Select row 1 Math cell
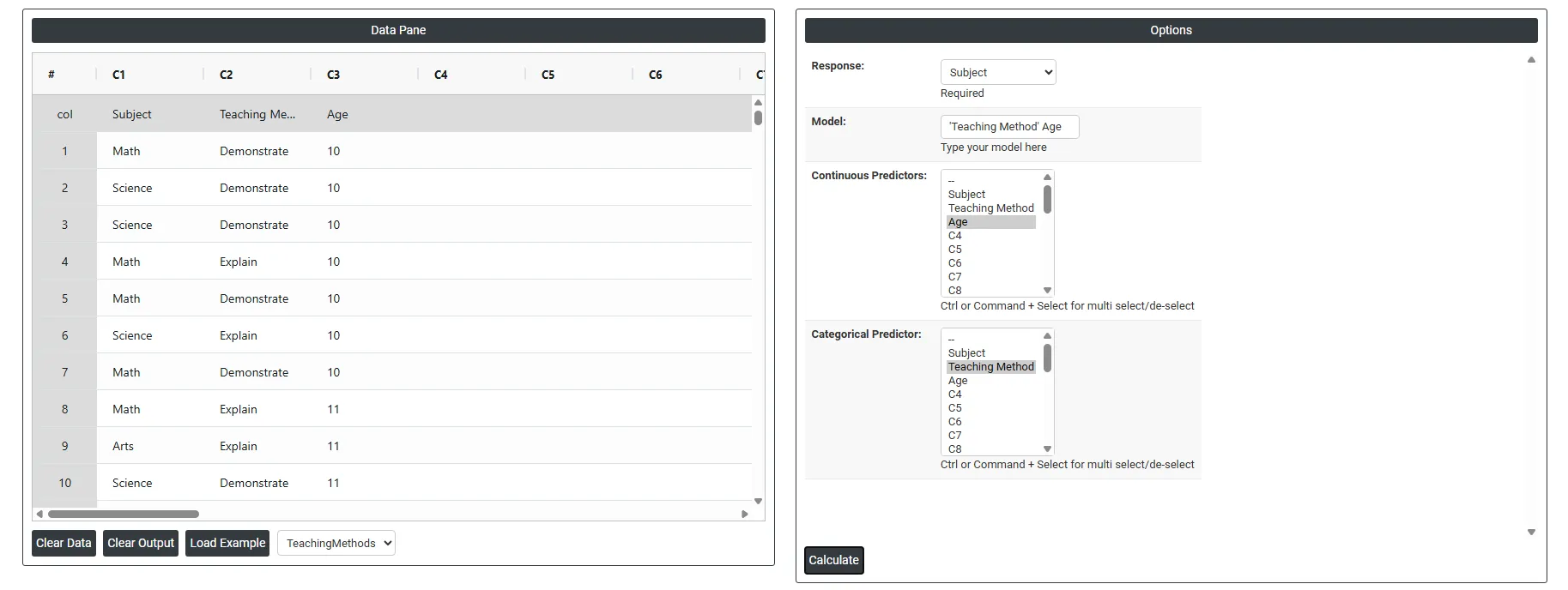The image size is (1568, 590). point(150,151)
